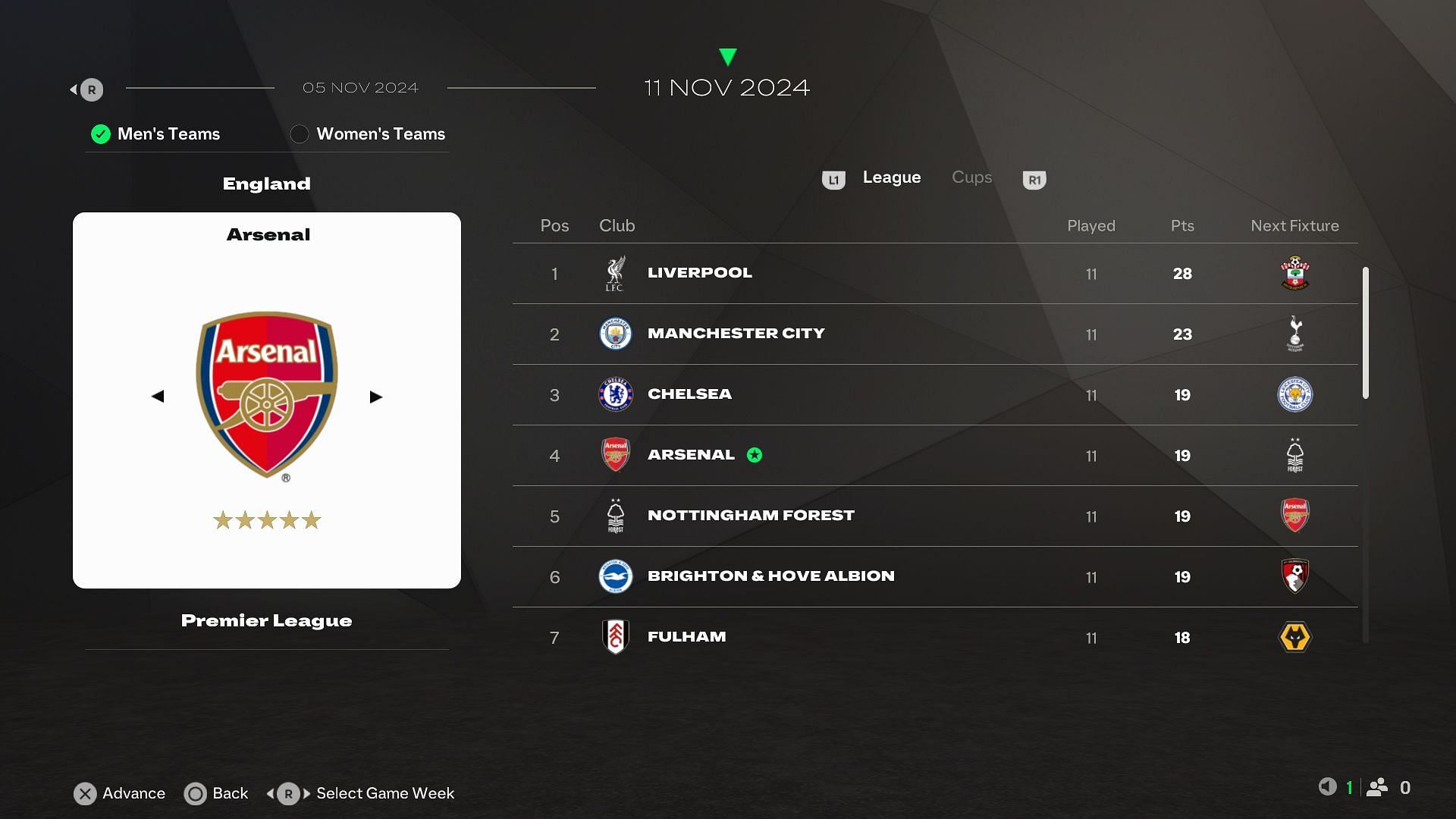Click the L1 League tab icon
This screenshot has width=1456, height=819.
tap(832, 179)
